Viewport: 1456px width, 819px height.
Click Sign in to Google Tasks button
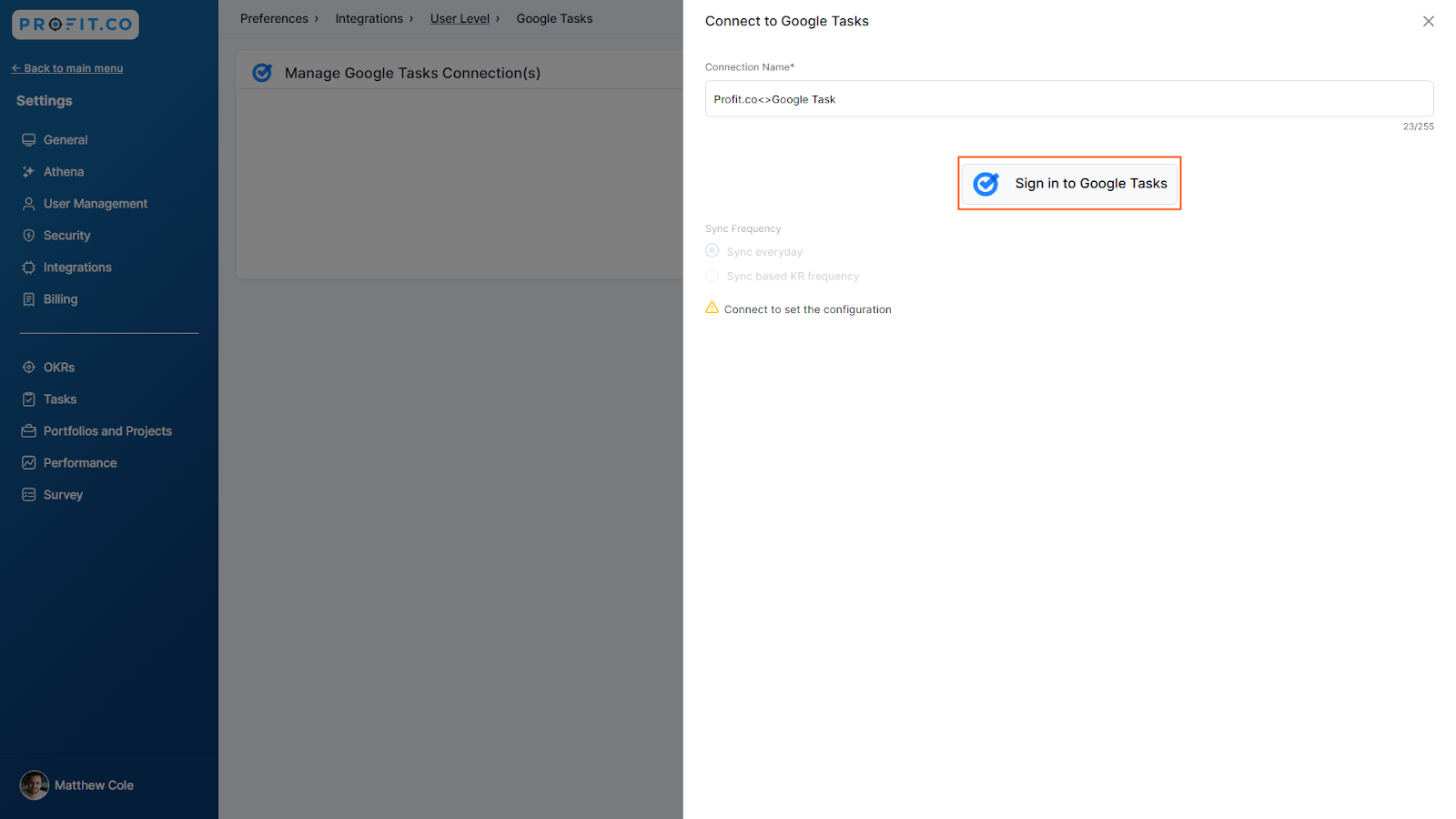(1069, 183)
